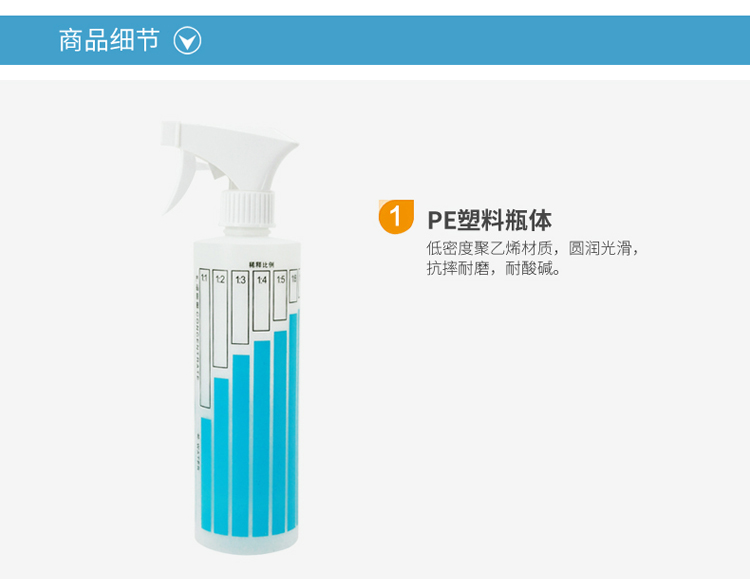Click the ribbed white bottle cap
This screenshot has height=579, width=750.
click(x=247, y=208)
